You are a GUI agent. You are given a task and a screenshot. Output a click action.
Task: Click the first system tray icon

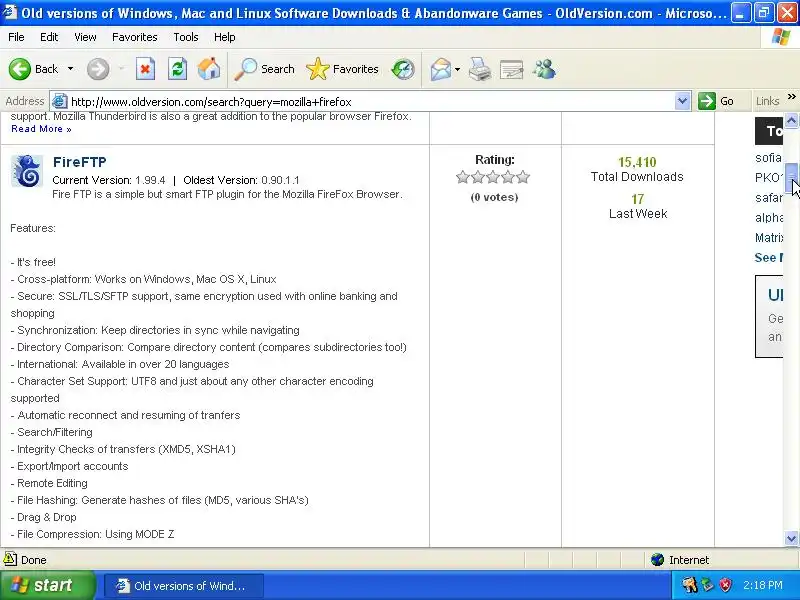[690, 585]
